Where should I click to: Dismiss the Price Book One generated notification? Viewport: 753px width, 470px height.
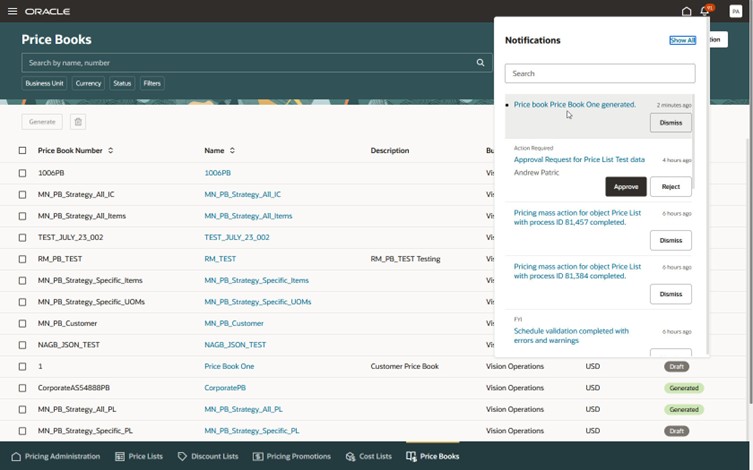click(671, 123)
